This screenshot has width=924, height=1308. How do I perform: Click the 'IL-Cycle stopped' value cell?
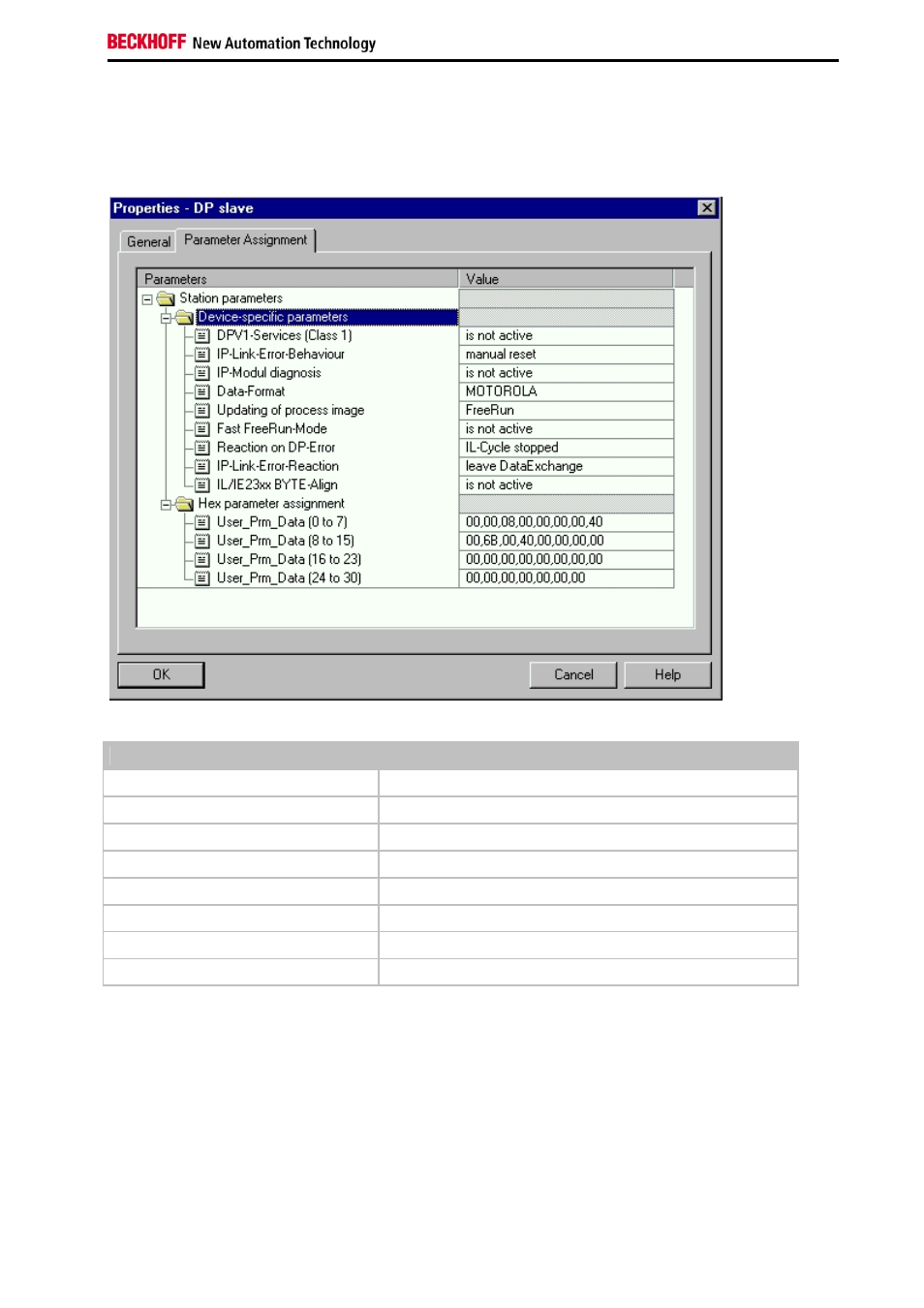point(566,448)
